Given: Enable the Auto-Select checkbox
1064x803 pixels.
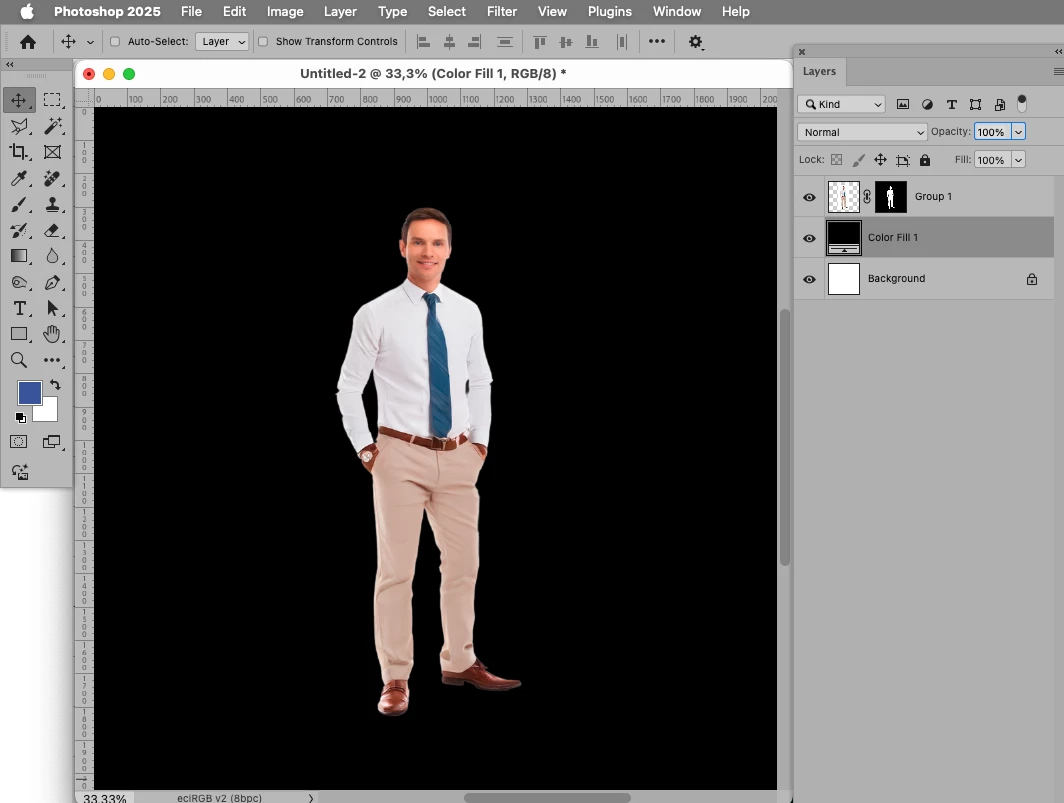Looking at the screenshot, I should (x=115, y=42).
